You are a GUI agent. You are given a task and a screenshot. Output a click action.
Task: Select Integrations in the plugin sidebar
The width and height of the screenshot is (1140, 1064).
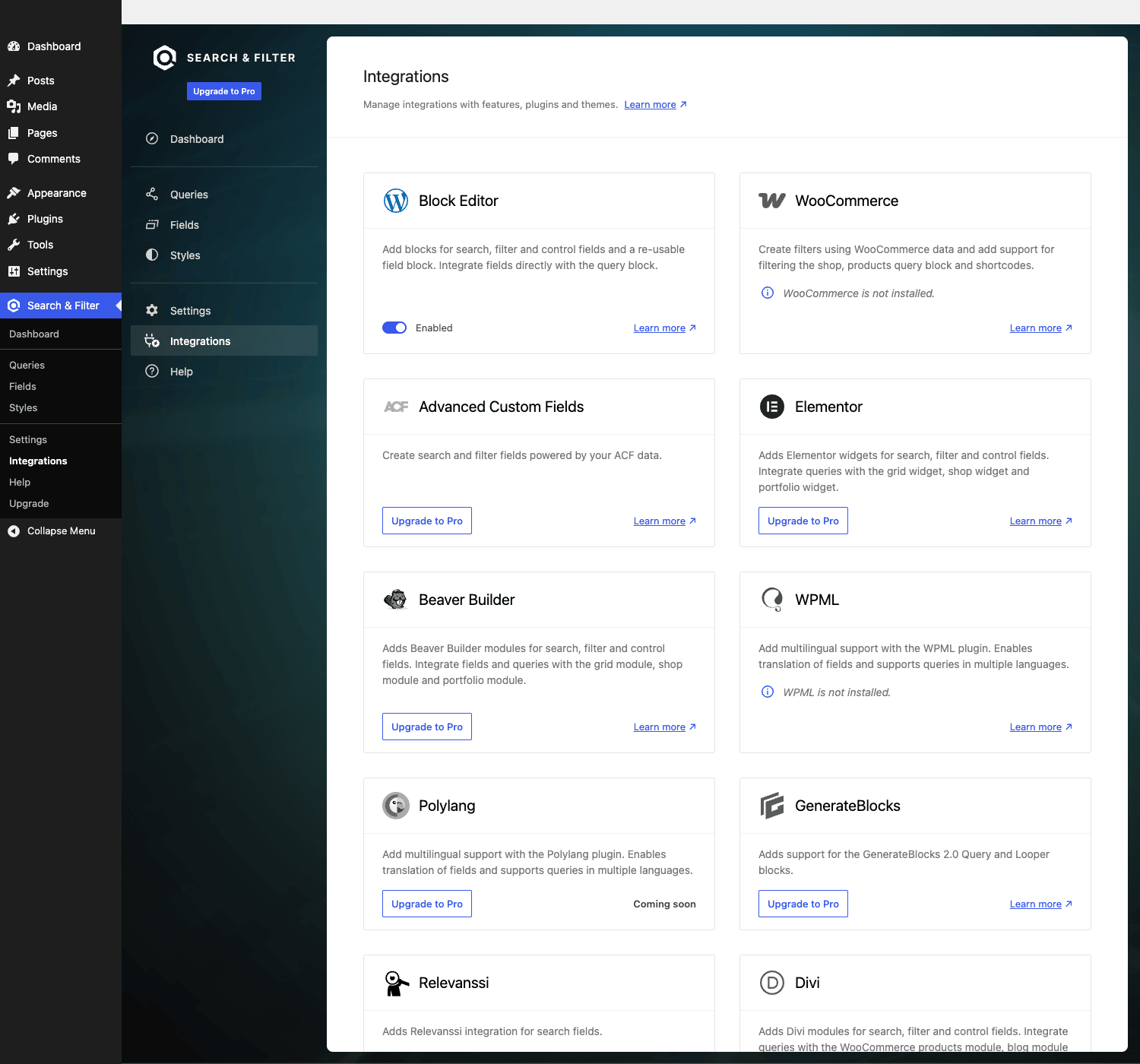(x=224, y=341)
